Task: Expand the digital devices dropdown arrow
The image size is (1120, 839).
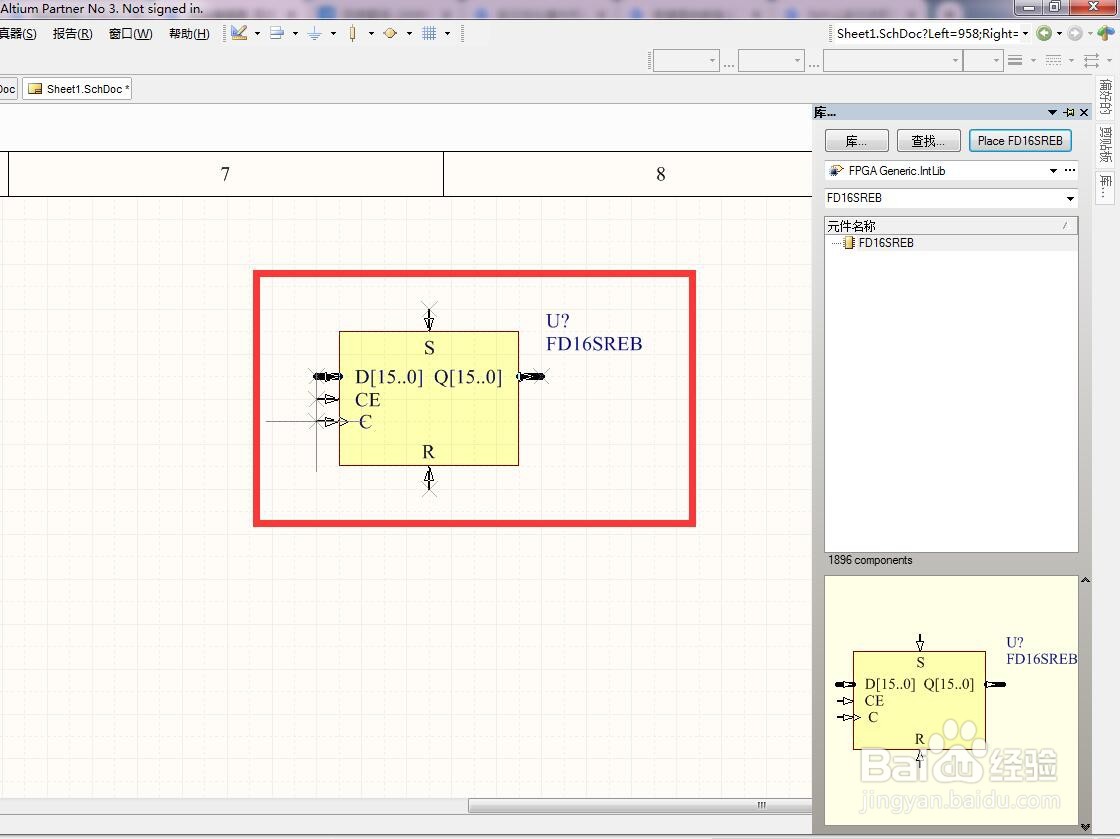Action: (x=371, y=34)
